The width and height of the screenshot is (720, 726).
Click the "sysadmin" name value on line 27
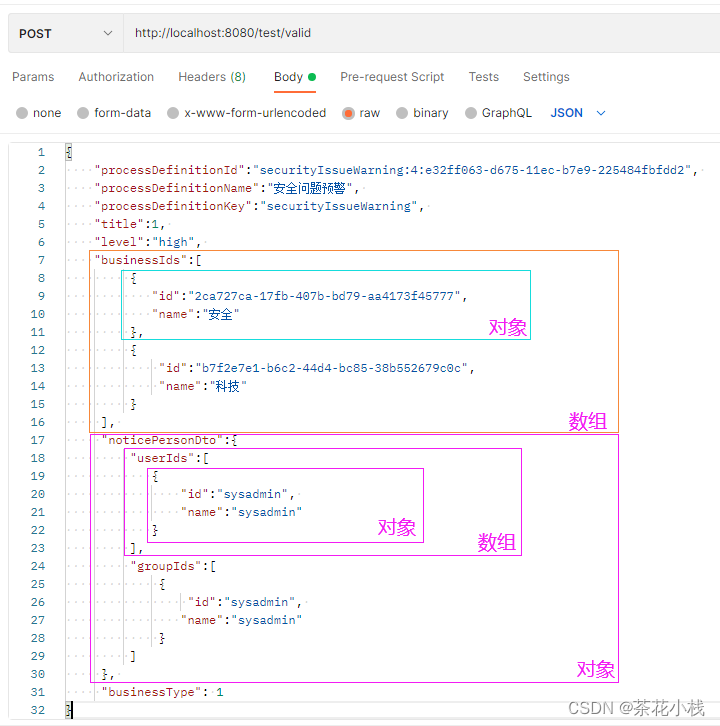[267, 620]
